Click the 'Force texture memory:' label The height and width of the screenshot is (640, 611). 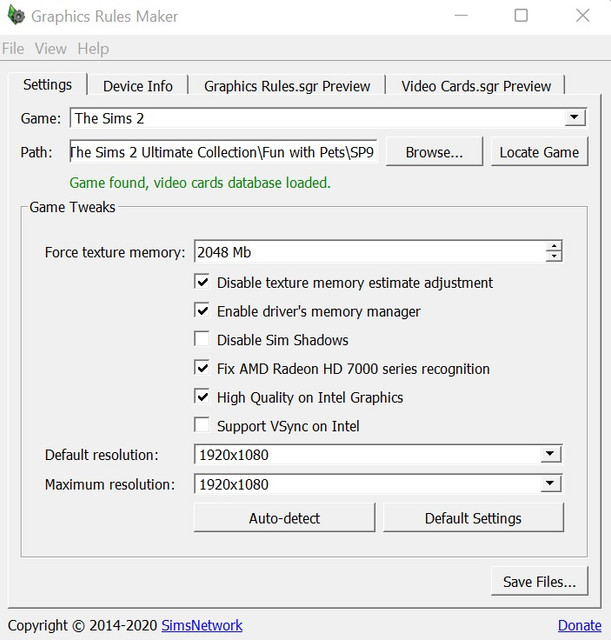pos(115,252)
